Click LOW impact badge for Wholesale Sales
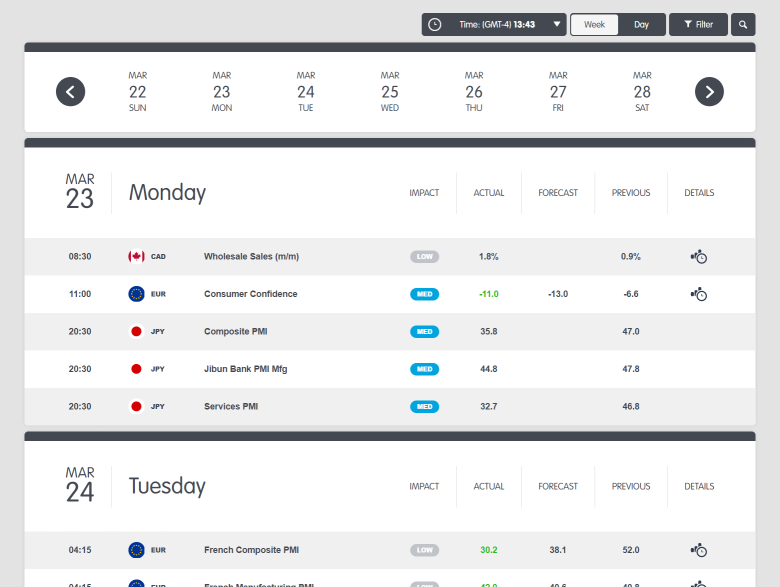Viewport: 780px width, 587px height. point(424,257)
